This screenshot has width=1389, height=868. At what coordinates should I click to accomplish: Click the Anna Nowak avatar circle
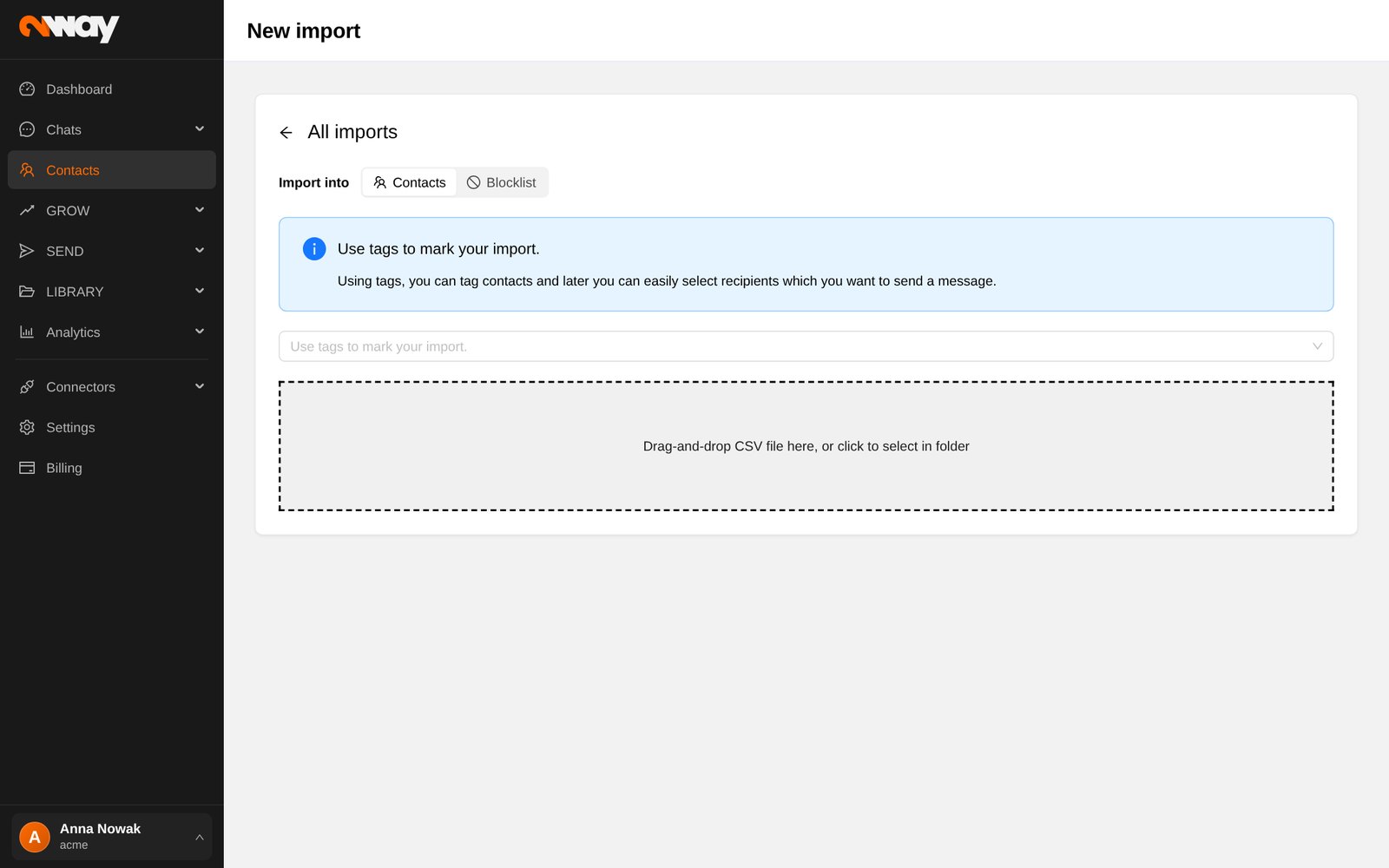click(35, 837)
